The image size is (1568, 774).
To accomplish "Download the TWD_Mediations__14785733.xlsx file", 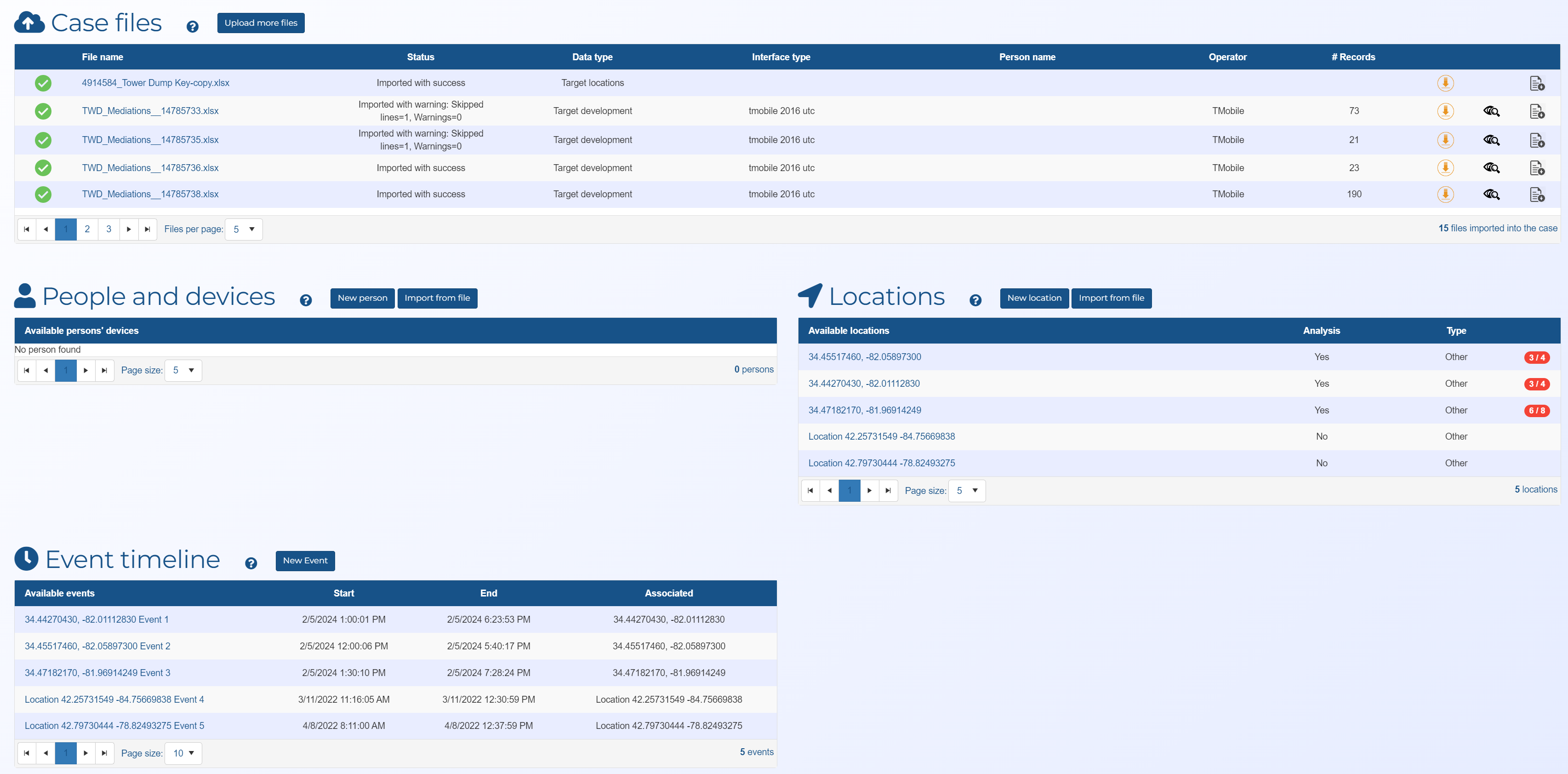I will (1445, 111).
